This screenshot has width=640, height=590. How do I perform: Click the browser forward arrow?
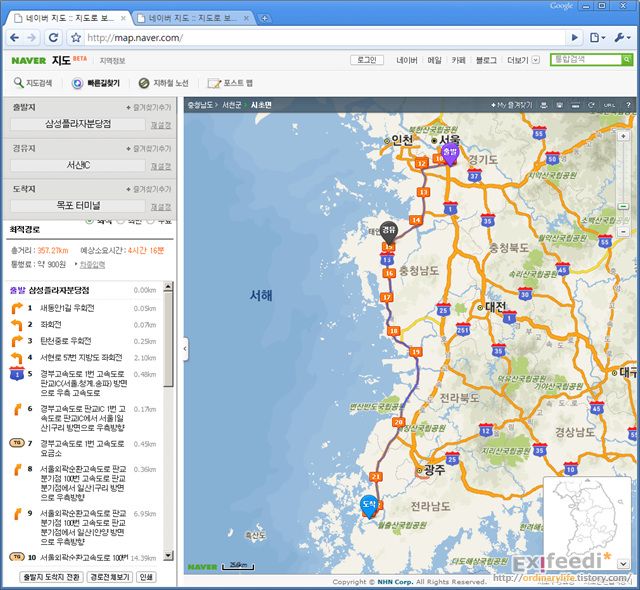pos(32,38)
